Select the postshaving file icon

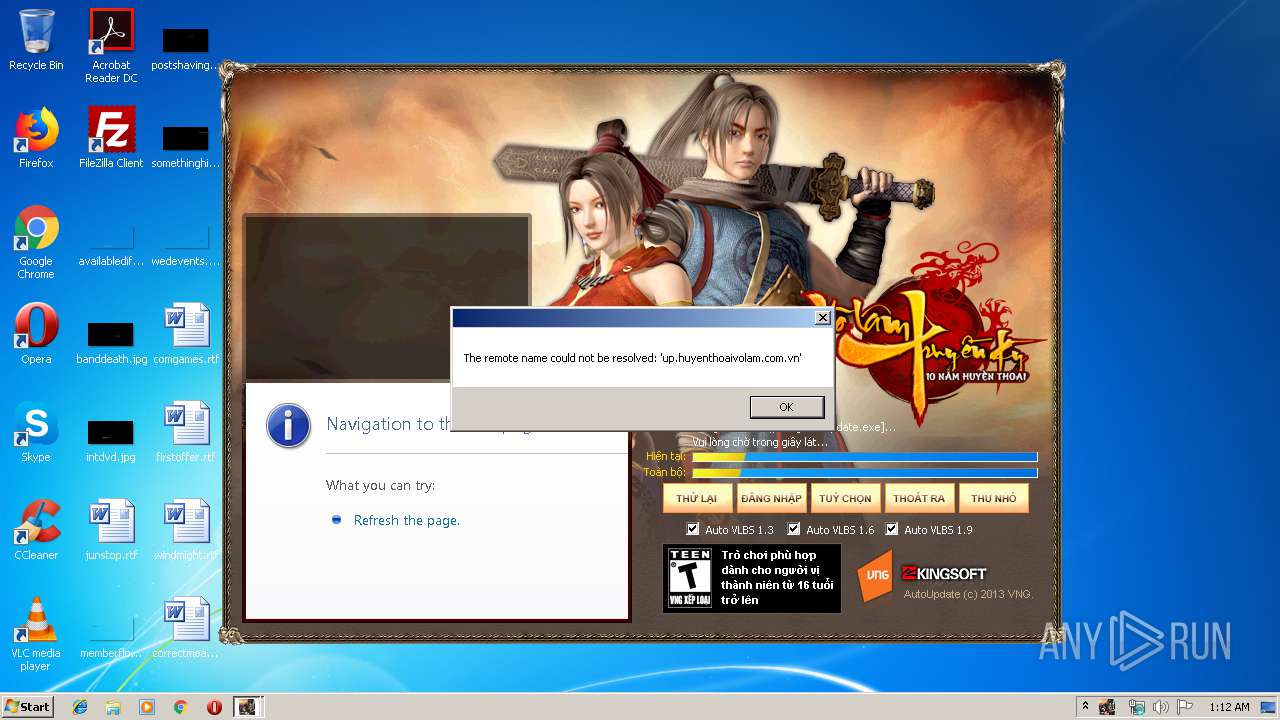(186, 48)
